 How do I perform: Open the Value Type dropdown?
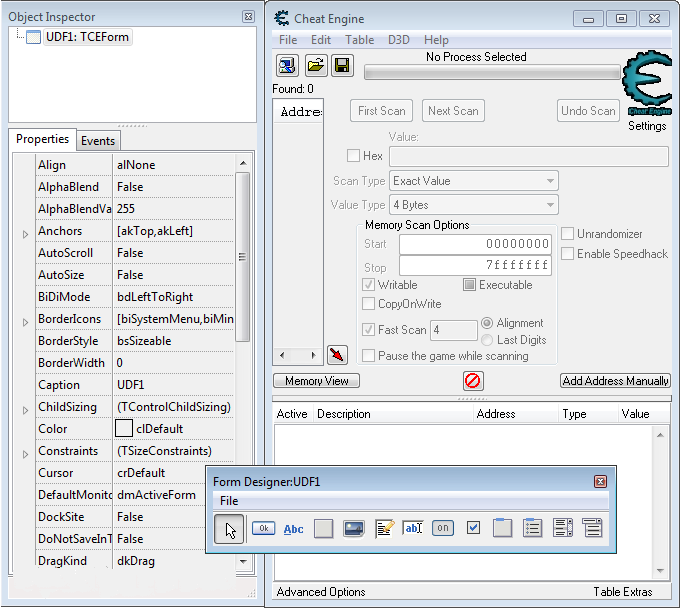pos(474,205)
